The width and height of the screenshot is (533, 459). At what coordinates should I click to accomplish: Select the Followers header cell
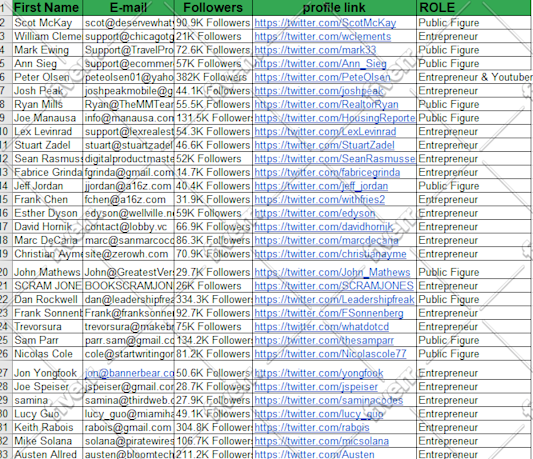[x=213, y=7]
